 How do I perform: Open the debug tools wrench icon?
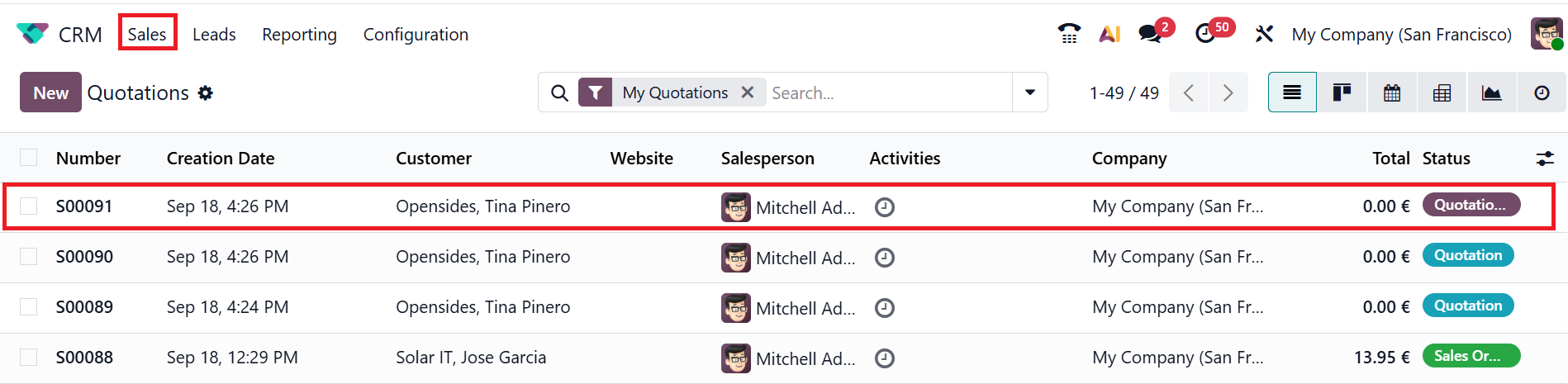tap(1264, 34)
